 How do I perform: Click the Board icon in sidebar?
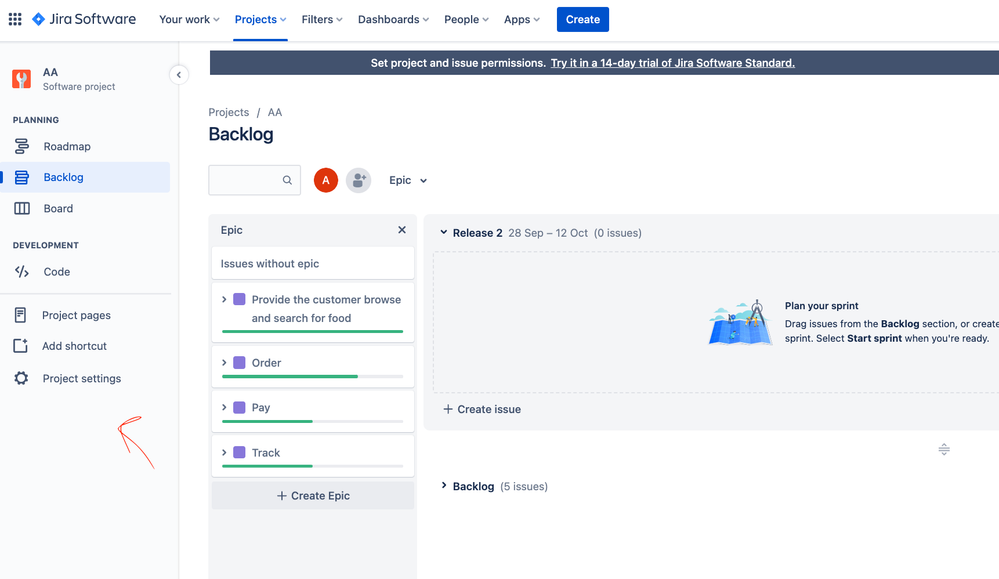coord(22,208)
